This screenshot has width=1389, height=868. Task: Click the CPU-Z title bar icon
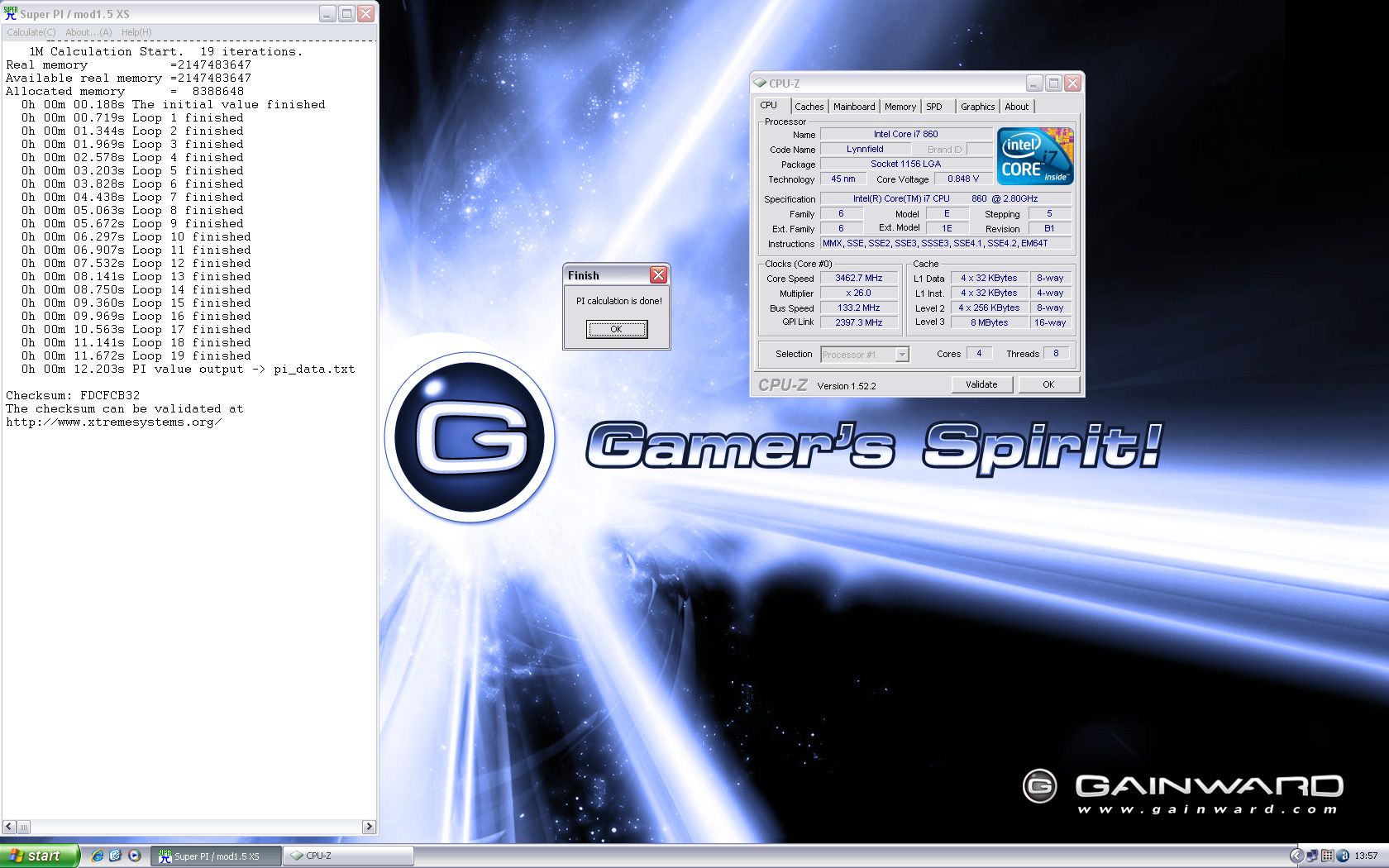click(x=760, y=83)
